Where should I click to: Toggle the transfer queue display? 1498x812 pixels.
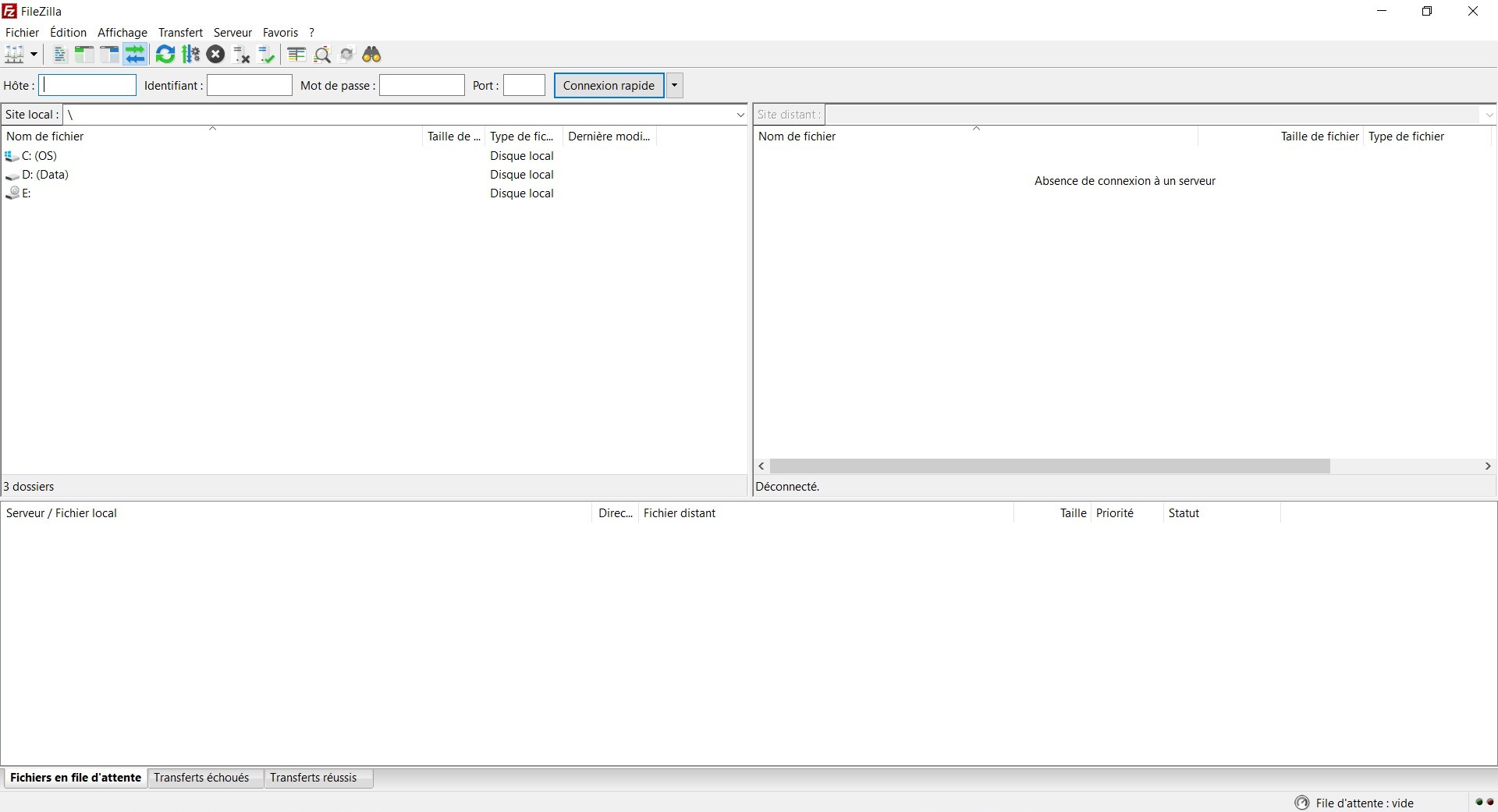(135, 55)
